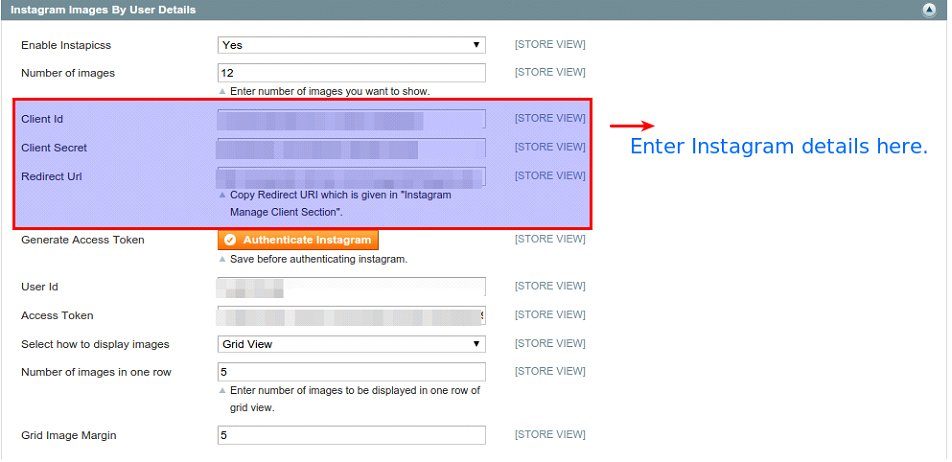Open the Enable Instapicss dropdown

[352, 45]
